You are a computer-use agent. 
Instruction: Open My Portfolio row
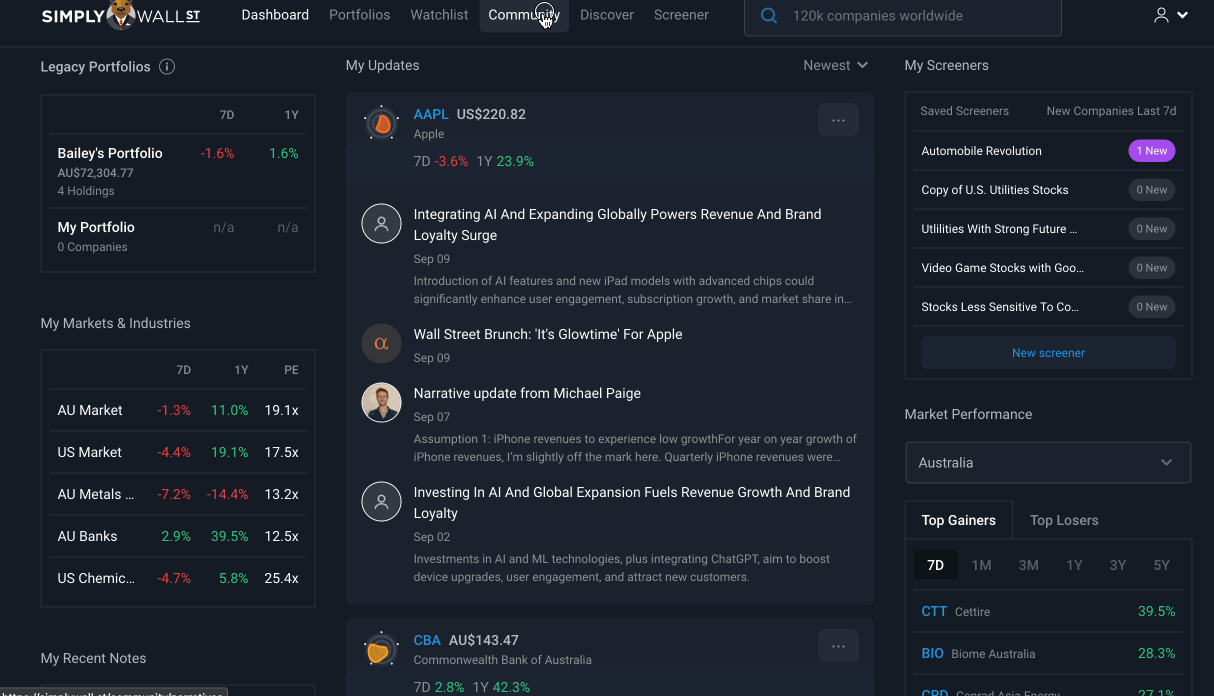(x=178, y=236)
